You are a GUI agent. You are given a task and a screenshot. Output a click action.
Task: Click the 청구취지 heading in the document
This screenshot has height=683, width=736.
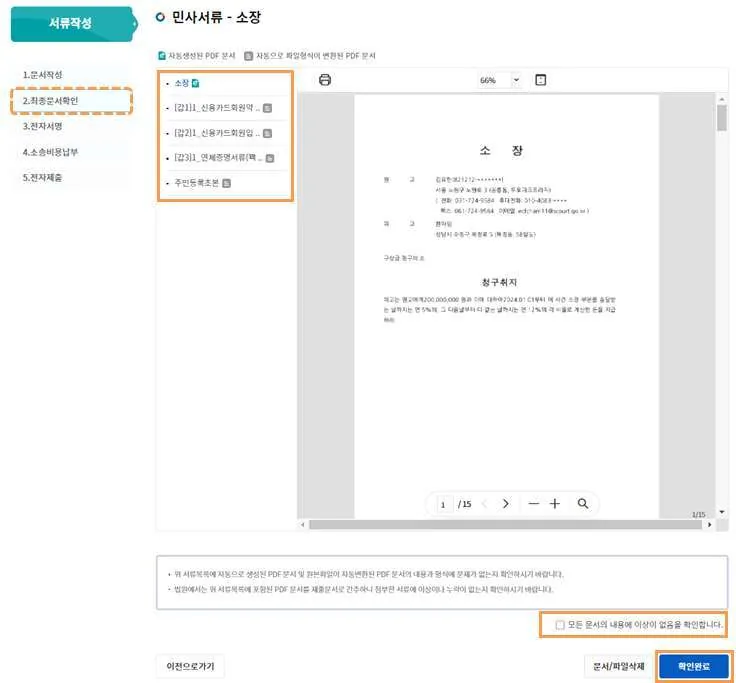coord(499,282)
